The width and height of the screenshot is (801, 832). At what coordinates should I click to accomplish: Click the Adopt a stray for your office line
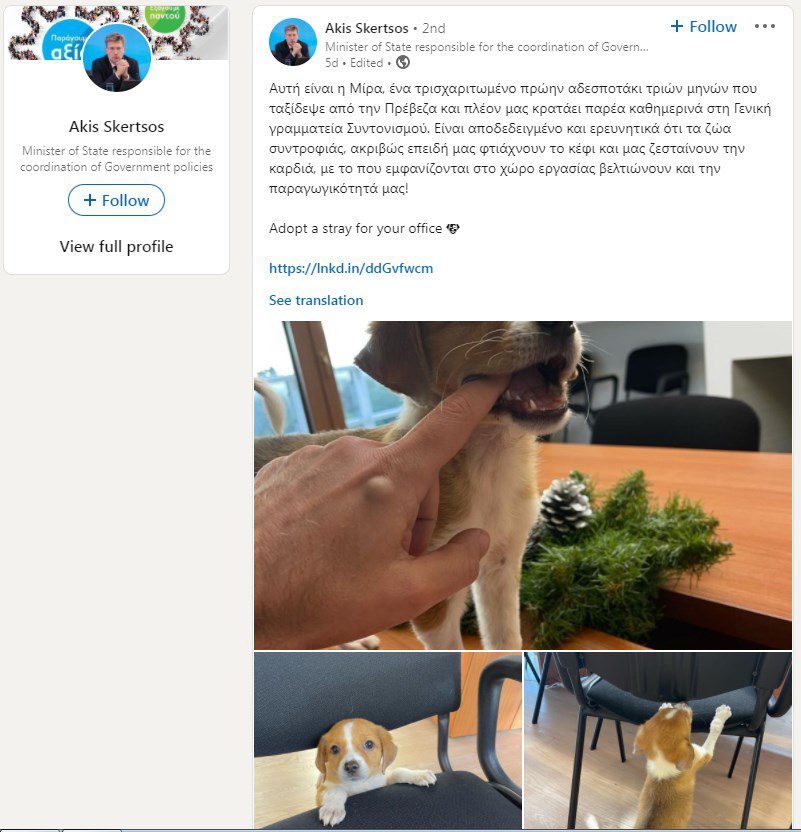(x=364, y=228)
